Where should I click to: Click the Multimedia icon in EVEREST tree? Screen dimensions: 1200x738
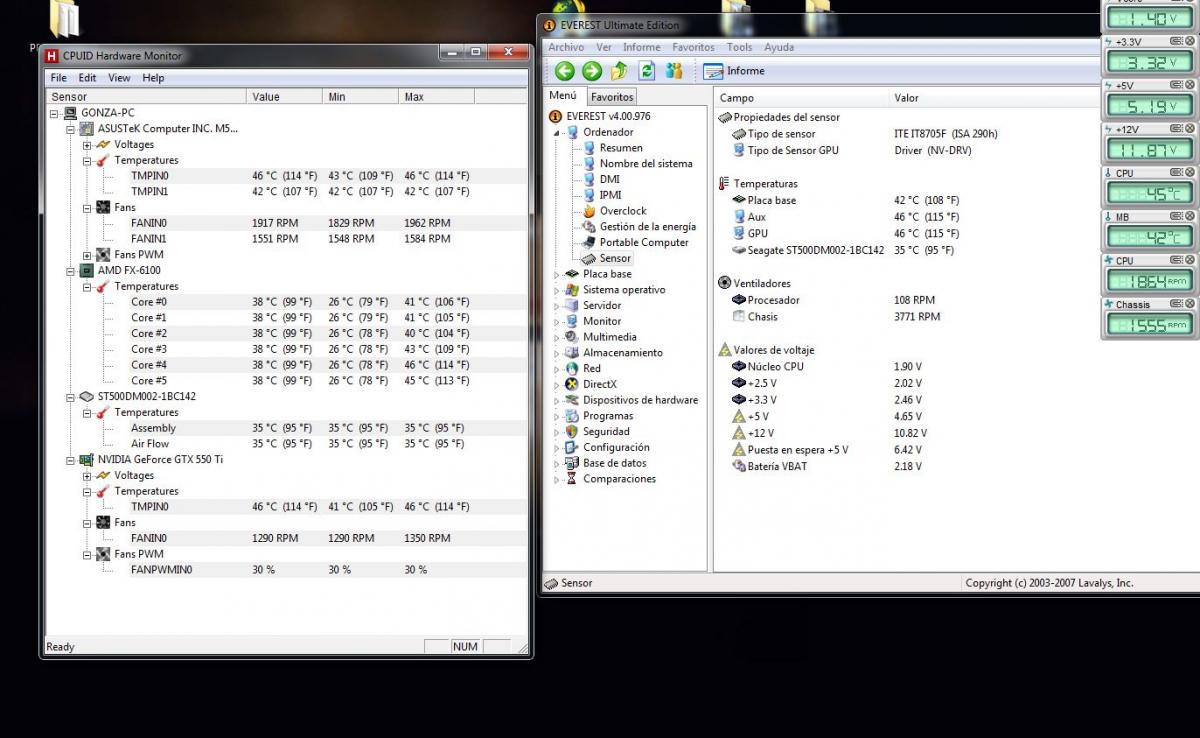point(572,337)
